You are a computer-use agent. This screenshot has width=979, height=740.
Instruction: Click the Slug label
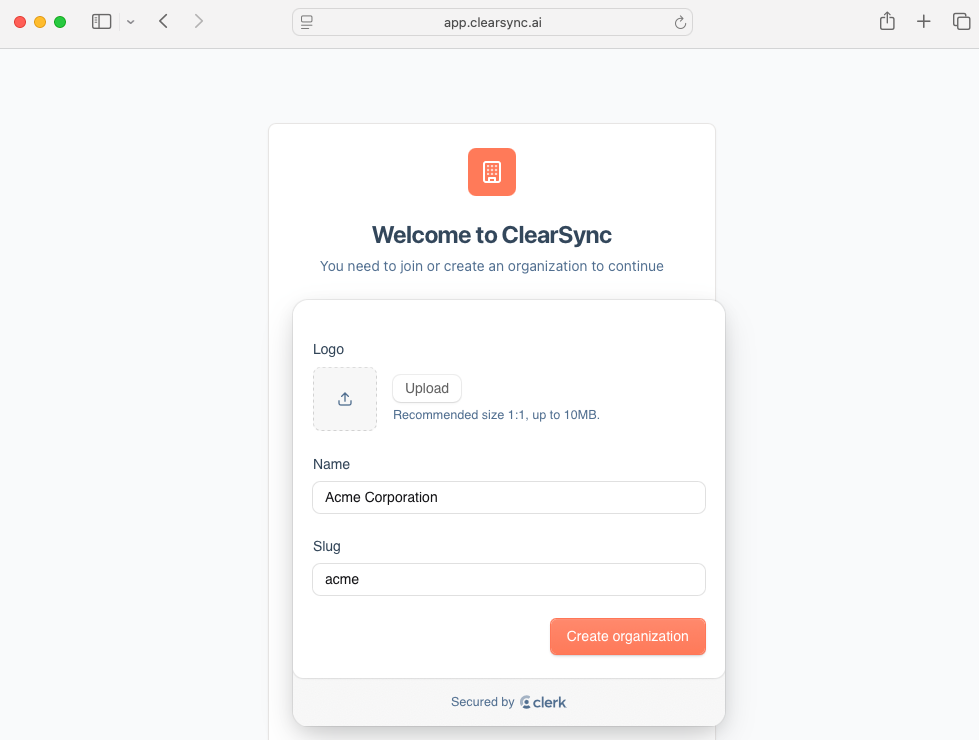point(327,546)
